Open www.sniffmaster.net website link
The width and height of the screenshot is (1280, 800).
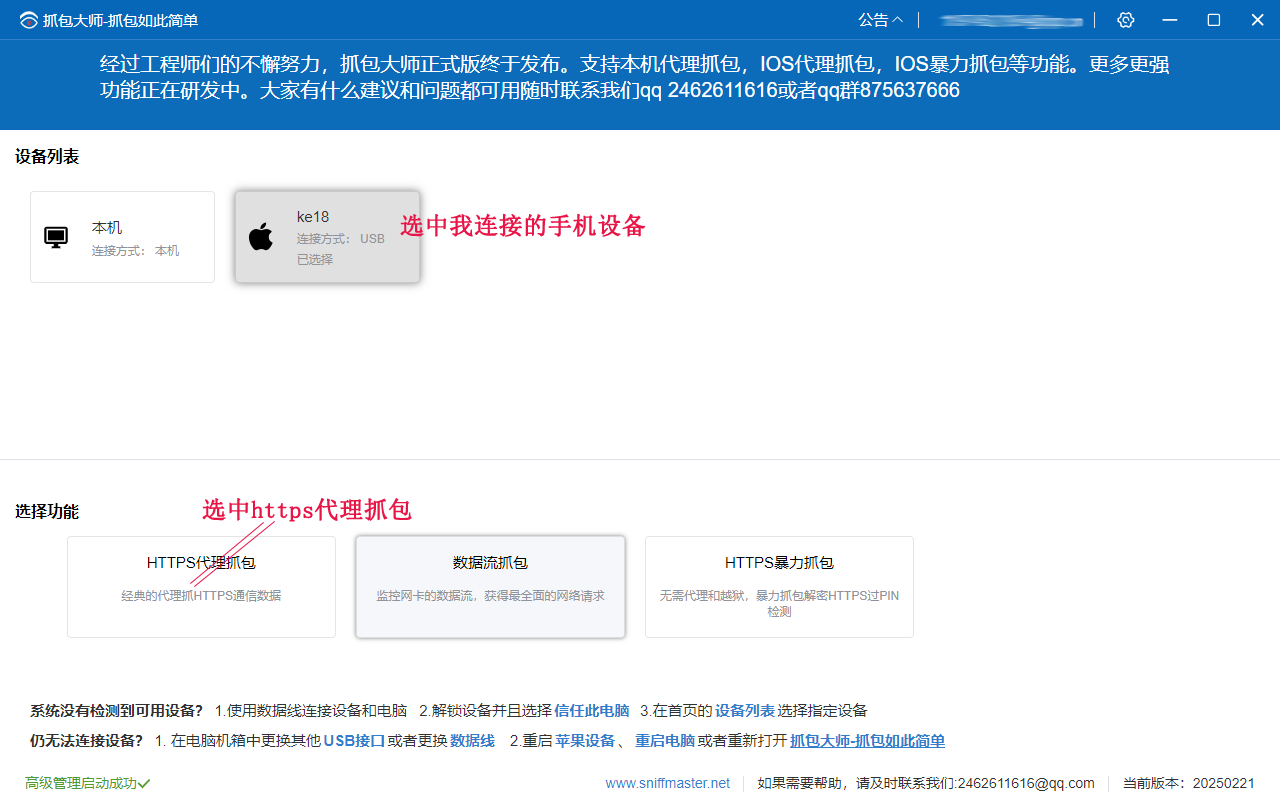[x=668, y=783]
